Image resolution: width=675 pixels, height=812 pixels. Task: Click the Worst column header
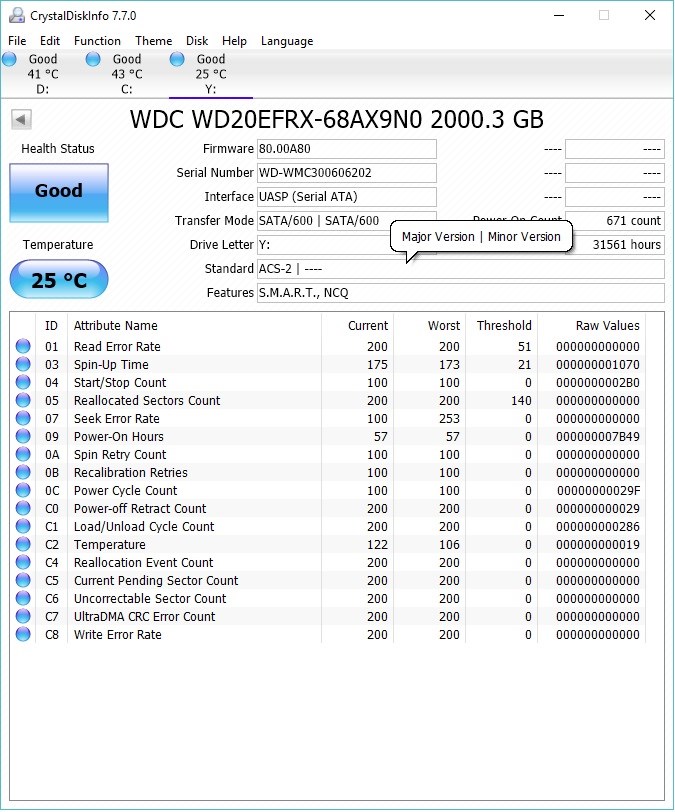(429, 326)
